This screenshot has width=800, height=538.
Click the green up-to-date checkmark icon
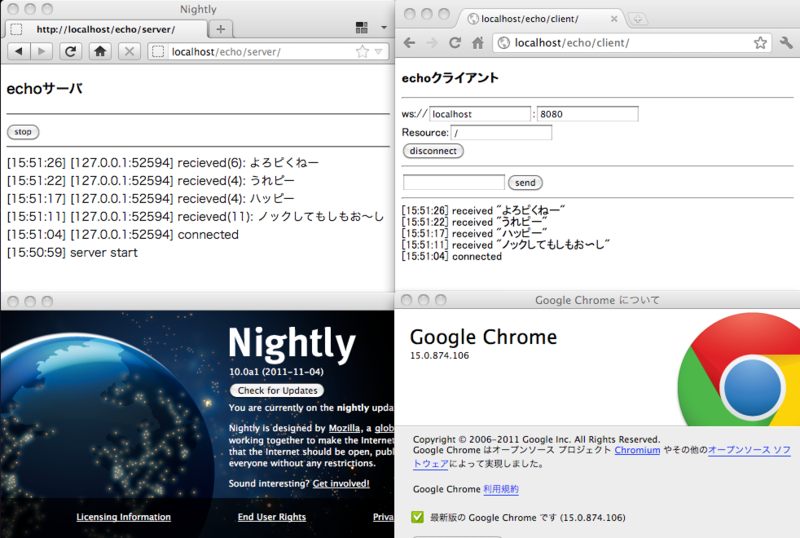tap(417, 517)
